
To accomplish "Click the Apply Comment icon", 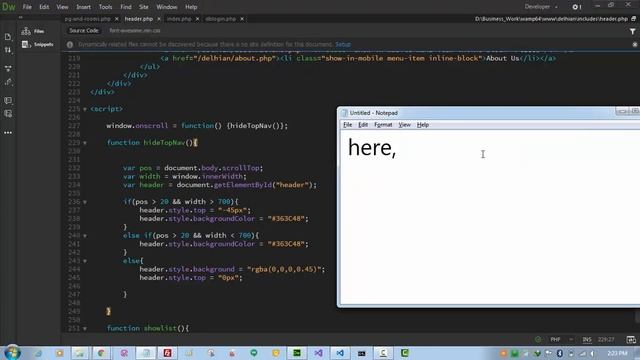I will 8,100.
